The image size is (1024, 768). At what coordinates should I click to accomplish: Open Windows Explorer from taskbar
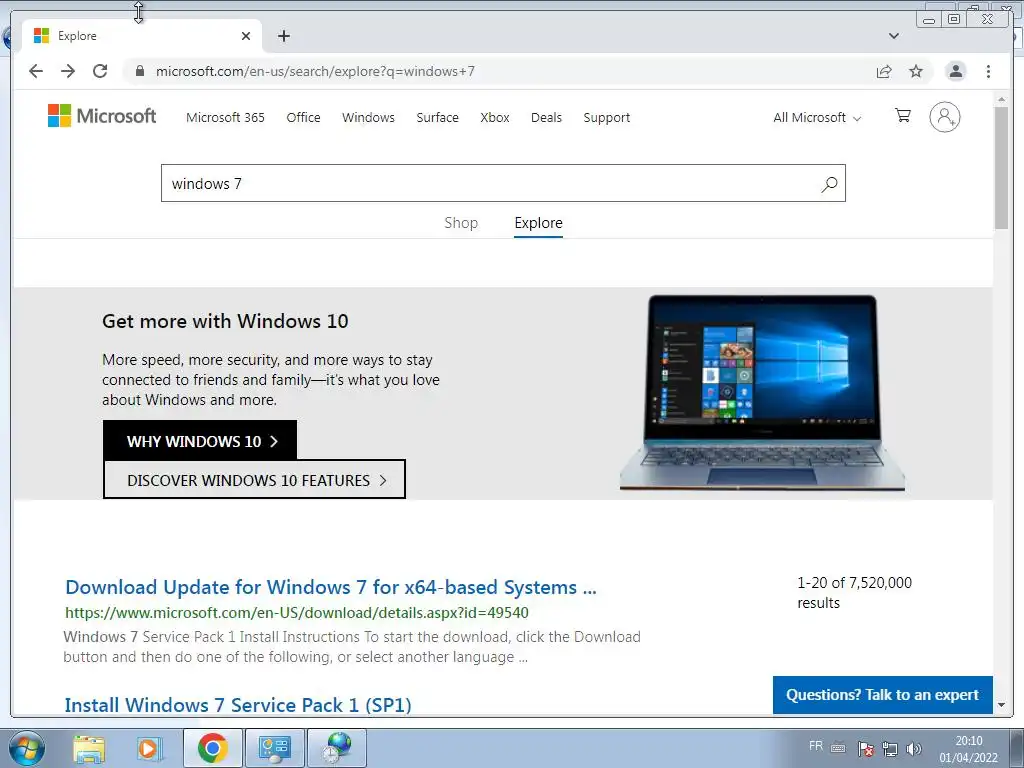click(89, 748)
